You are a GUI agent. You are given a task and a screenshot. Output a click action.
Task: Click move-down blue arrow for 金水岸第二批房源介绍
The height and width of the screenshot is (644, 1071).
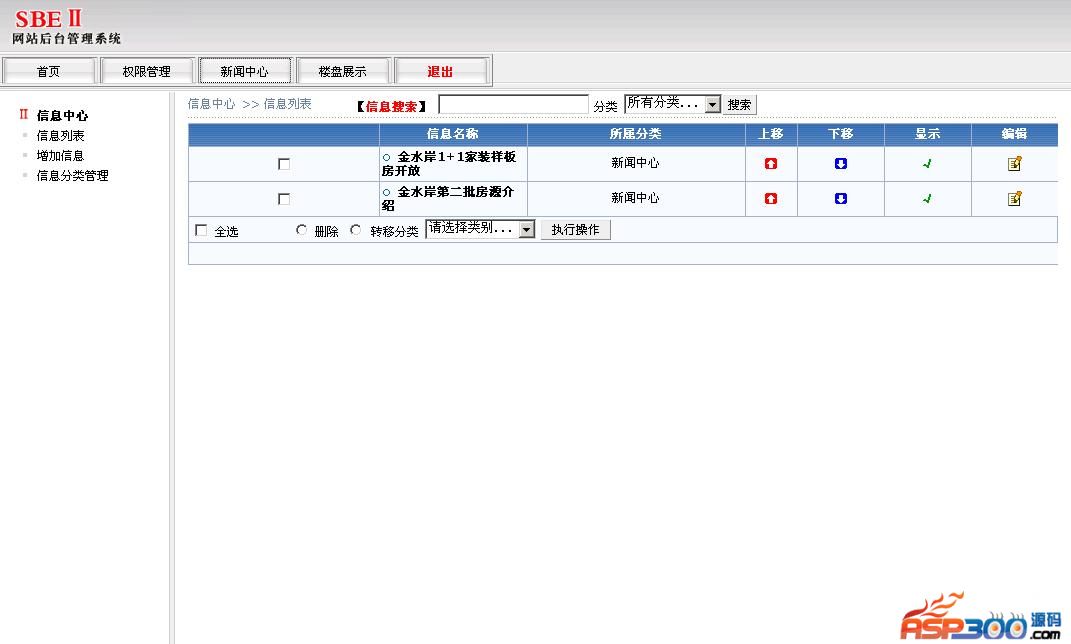[x=840, y=198]
